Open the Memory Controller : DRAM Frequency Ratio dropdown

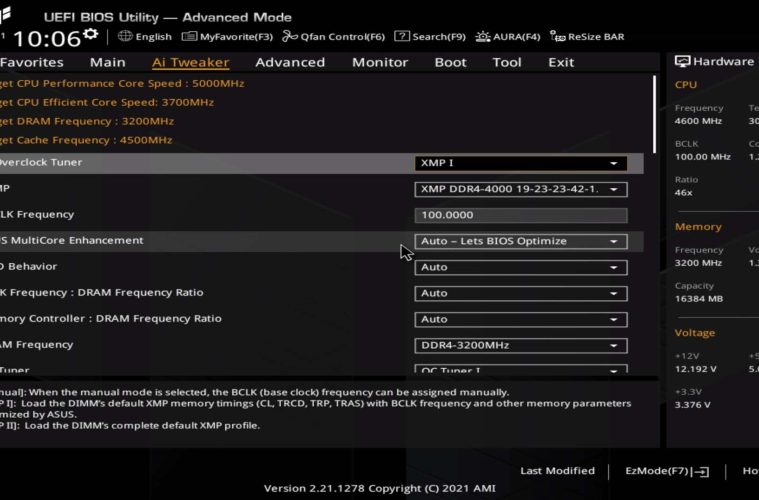[x=521, y=319]
